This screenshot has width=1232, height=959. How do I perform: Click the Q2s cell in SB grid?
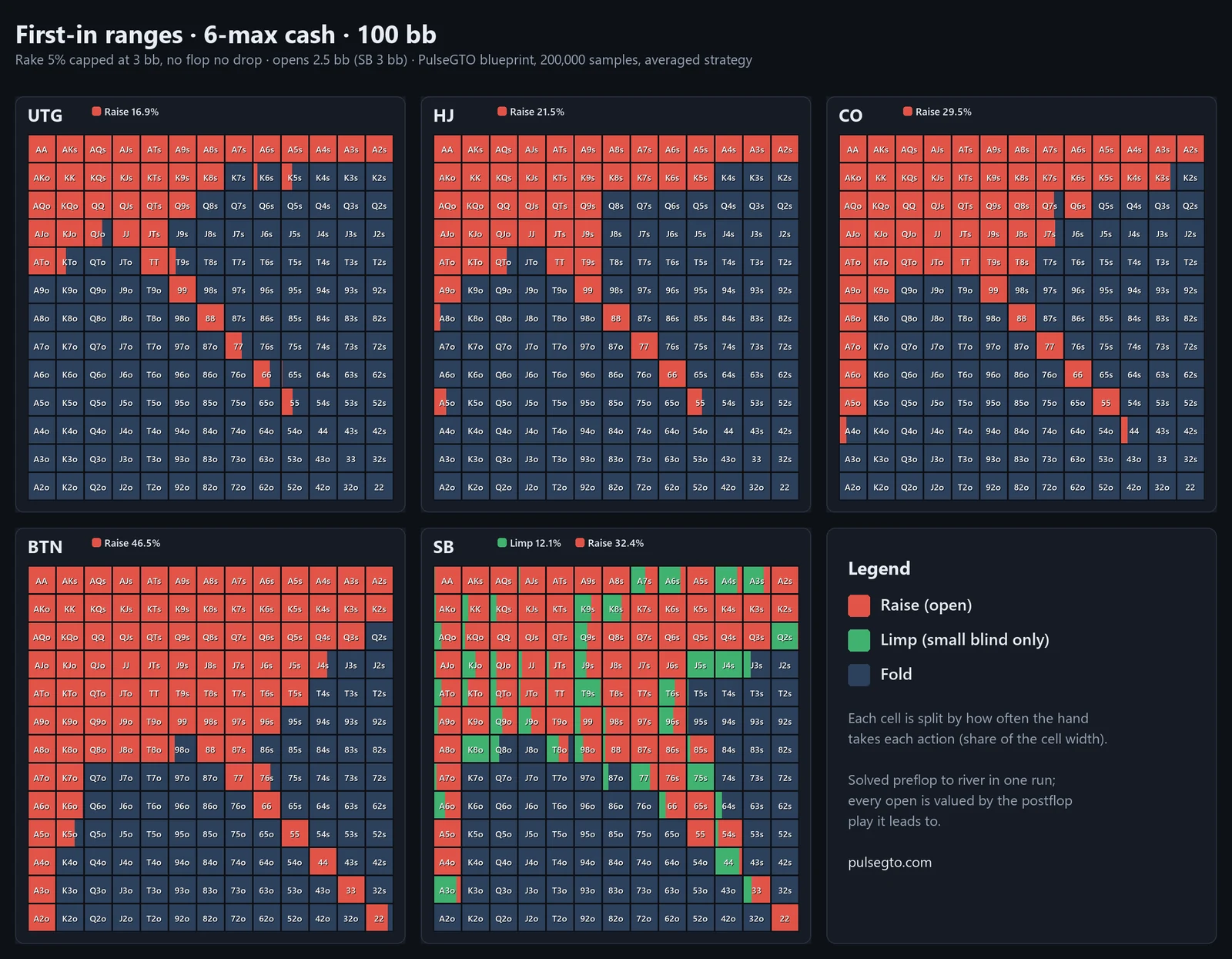(785, 637)
